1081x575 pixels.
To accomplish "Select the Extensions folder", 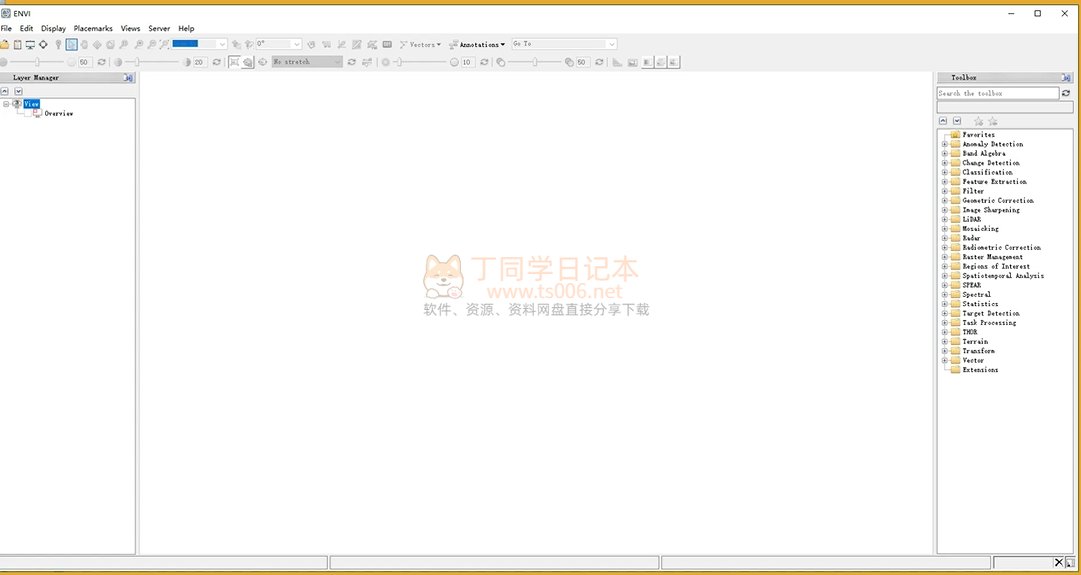I will click(x=980, y=370).
